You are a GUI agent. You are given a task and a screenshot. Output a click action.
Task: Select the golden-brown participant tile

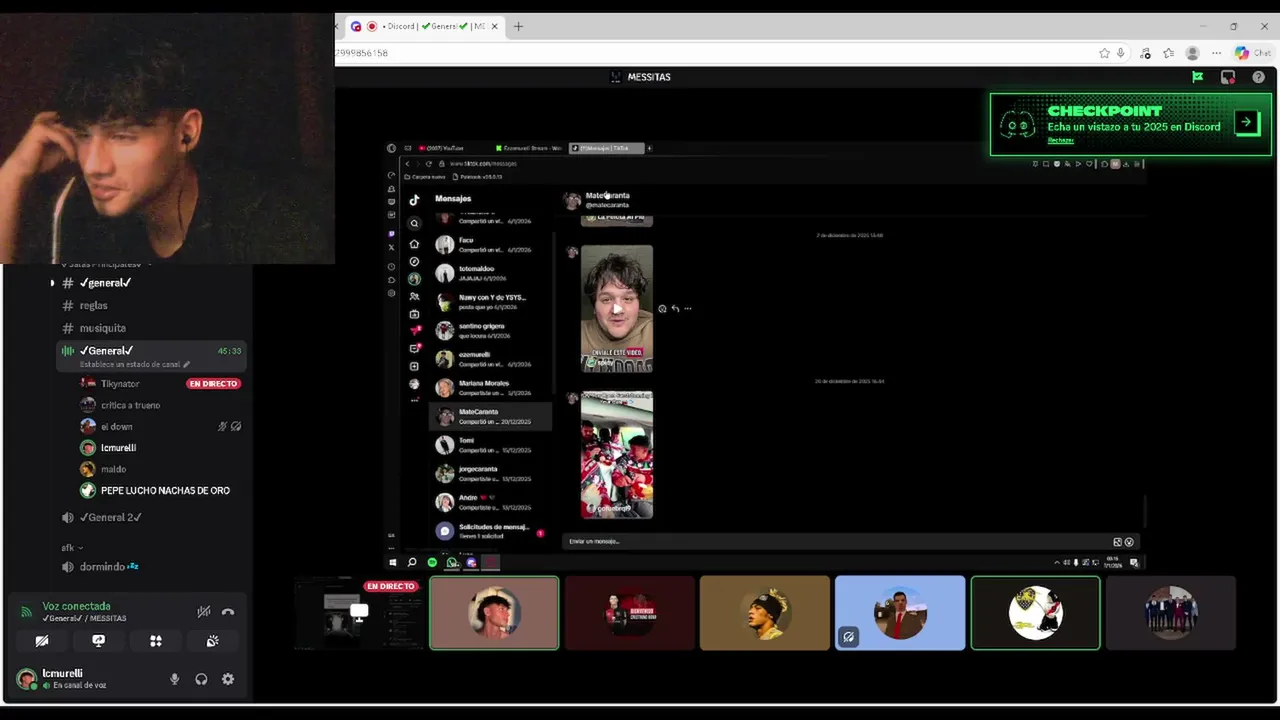click(x=765, y=613)
